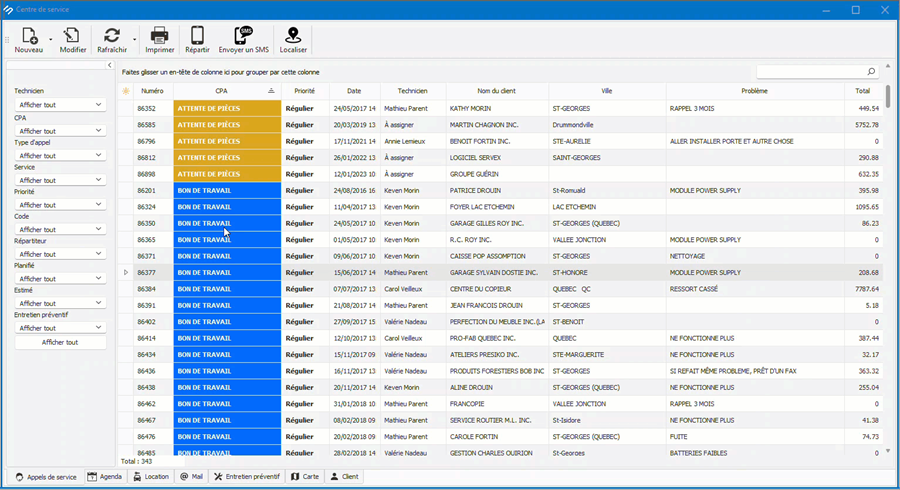Open the dropdown arrow next to Nouveau
Screen dimensions: 900x490
51,40
